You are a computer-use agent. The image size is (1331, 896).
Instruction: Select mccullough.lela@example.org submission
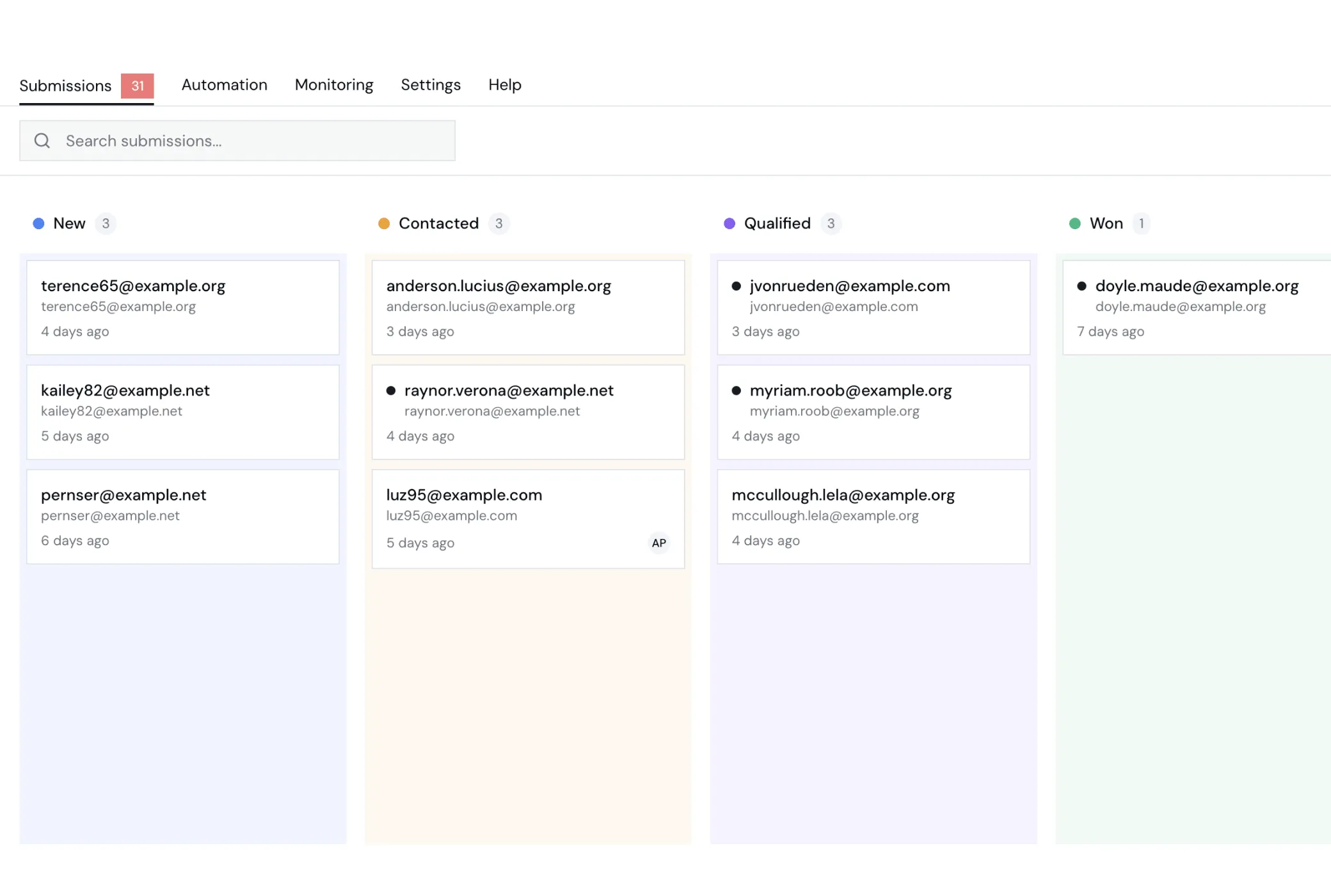pyautogui.click(x=873, y=516)
